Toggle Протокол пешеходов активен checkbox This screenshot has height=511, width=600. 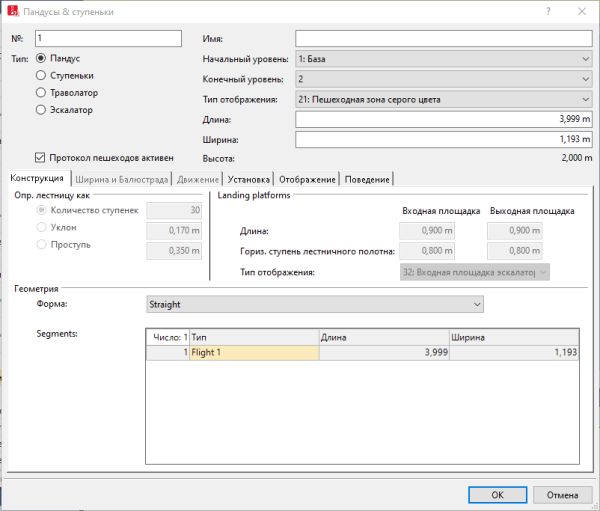coord(41,157)
